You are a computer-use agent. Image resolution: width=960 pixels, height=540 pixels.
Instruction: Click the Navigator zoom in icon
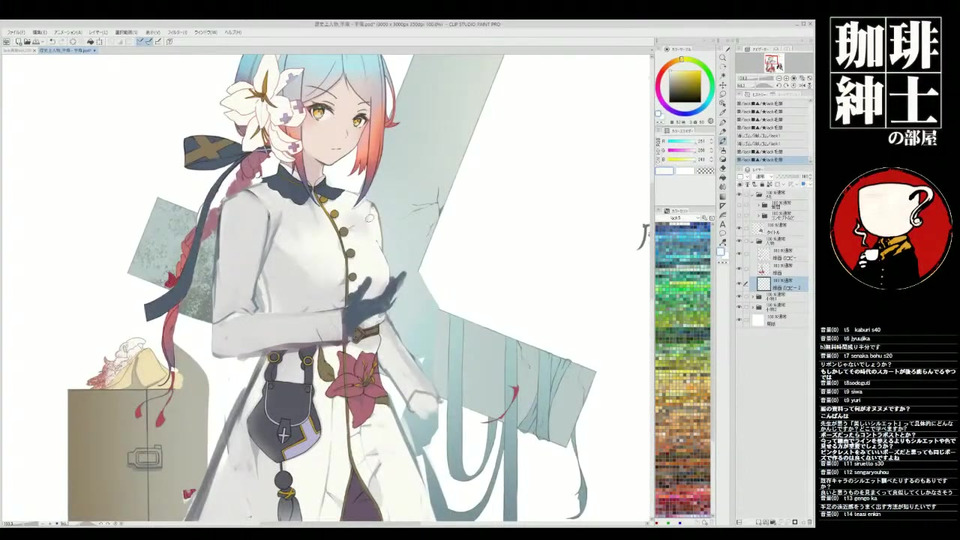(786, 78)
